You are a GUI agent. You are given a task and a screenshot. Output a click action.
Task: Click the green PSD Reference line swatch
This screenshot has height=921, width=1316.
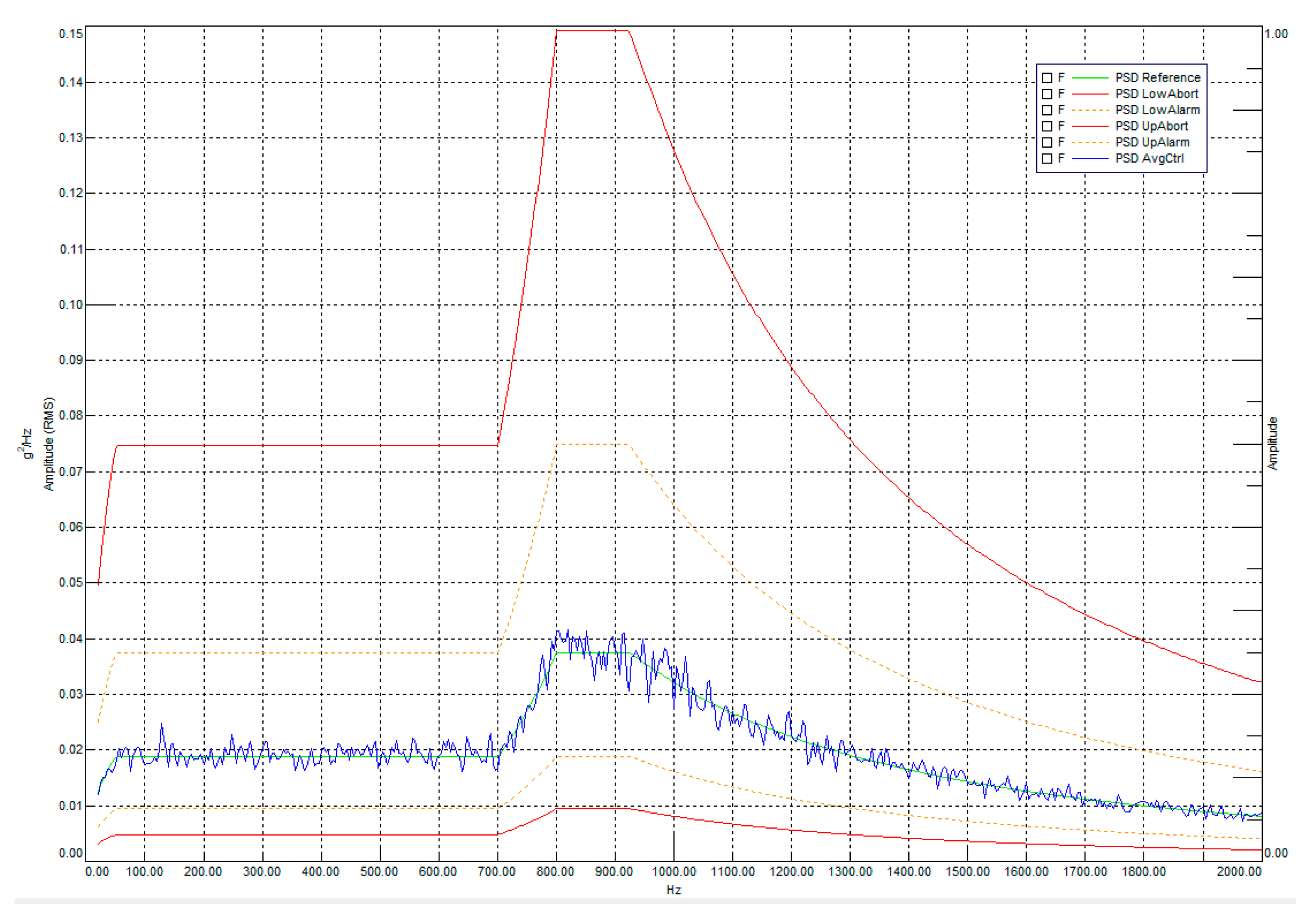click(x=1090, y=77)
